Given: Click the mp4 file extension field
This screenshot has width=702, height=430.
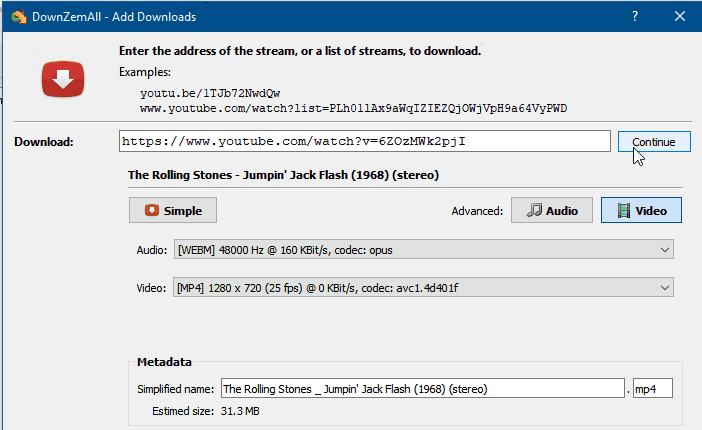Looking at the screenshot, I should point(652,388).
